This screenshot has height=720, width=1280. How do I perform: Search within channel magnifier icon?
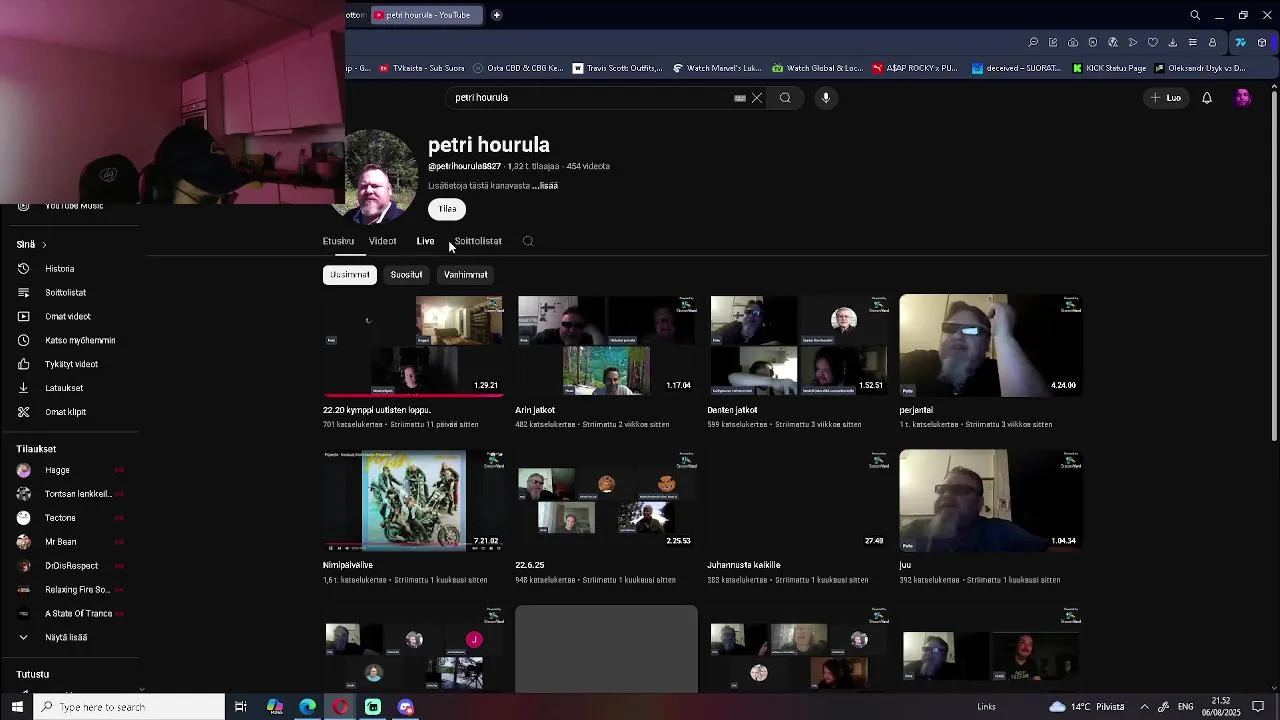[528, 241]
